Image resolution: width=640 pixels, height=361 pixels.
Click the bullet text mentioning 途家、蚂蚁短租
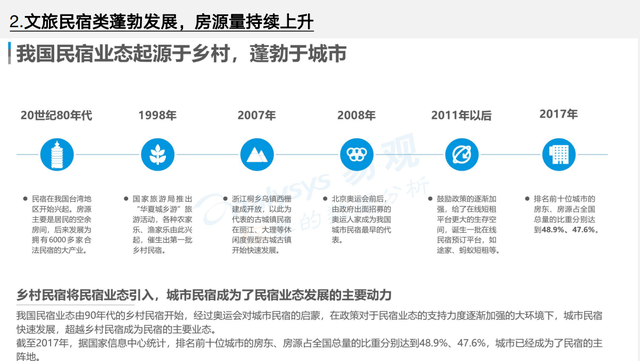pos(468,224)
